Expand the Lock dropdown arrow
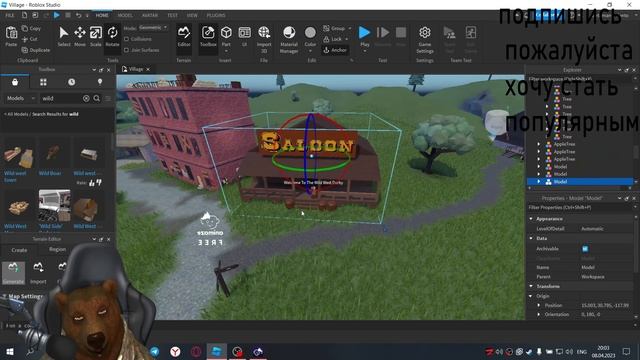The width and height of the screenshot is (640, 360). (x=347, y=39)
